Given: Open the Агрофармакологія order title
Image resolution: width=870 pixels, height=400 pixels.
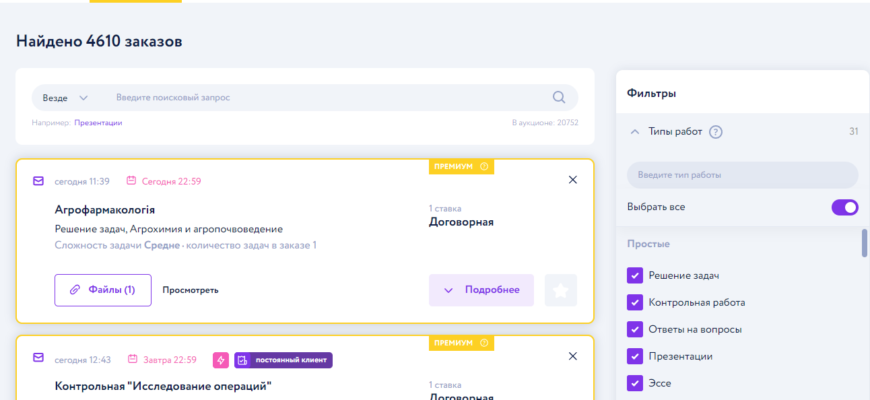Looking at the screenshot, I should click(105, 210).
